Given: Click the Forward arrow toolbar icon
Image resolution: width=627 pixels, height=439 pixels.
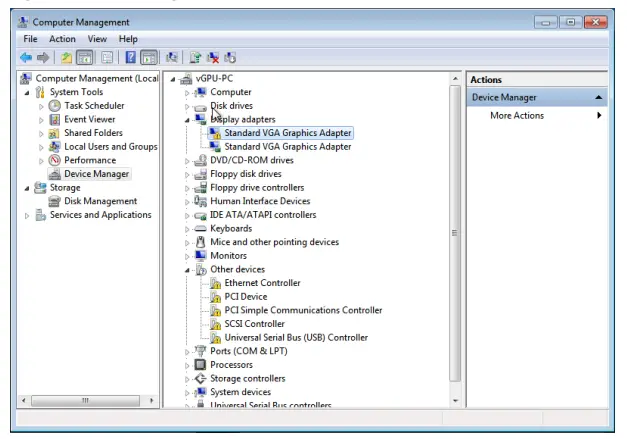Looking at the screenshot, I should (43, 58).
